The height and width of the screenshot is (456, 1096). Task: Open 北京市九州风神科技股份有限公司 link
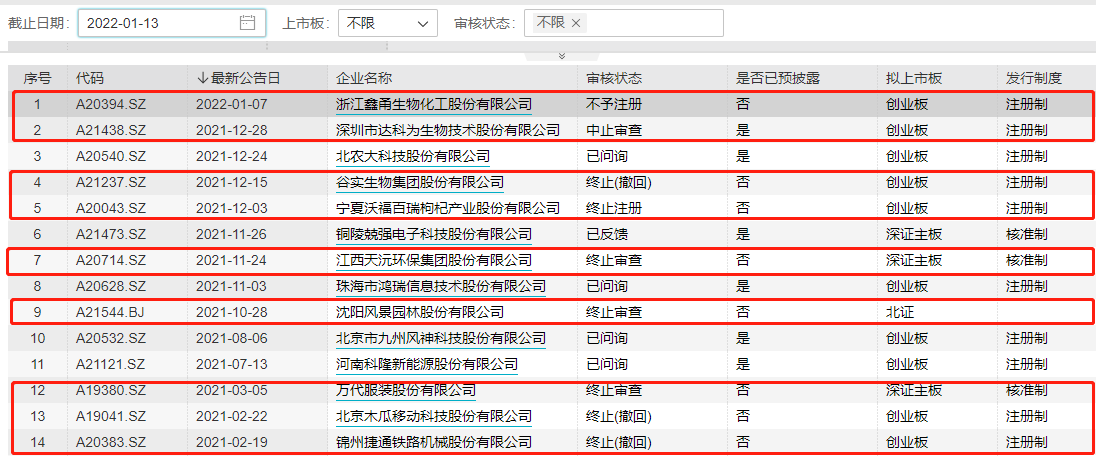tap(441, 339)
